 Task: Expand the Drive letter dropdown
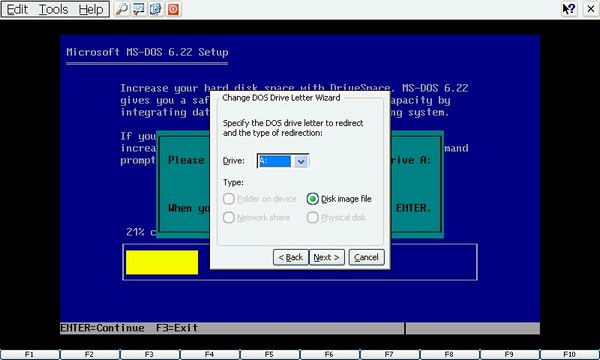coord(301,161)
